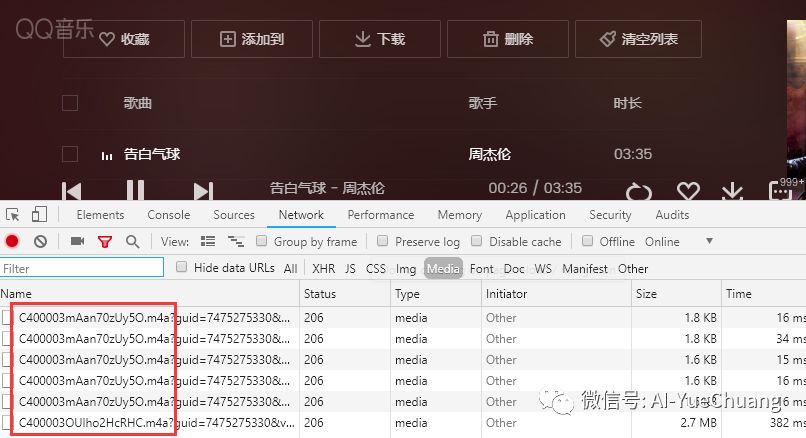Sort by the Time column header

click(x=764, y=294)
